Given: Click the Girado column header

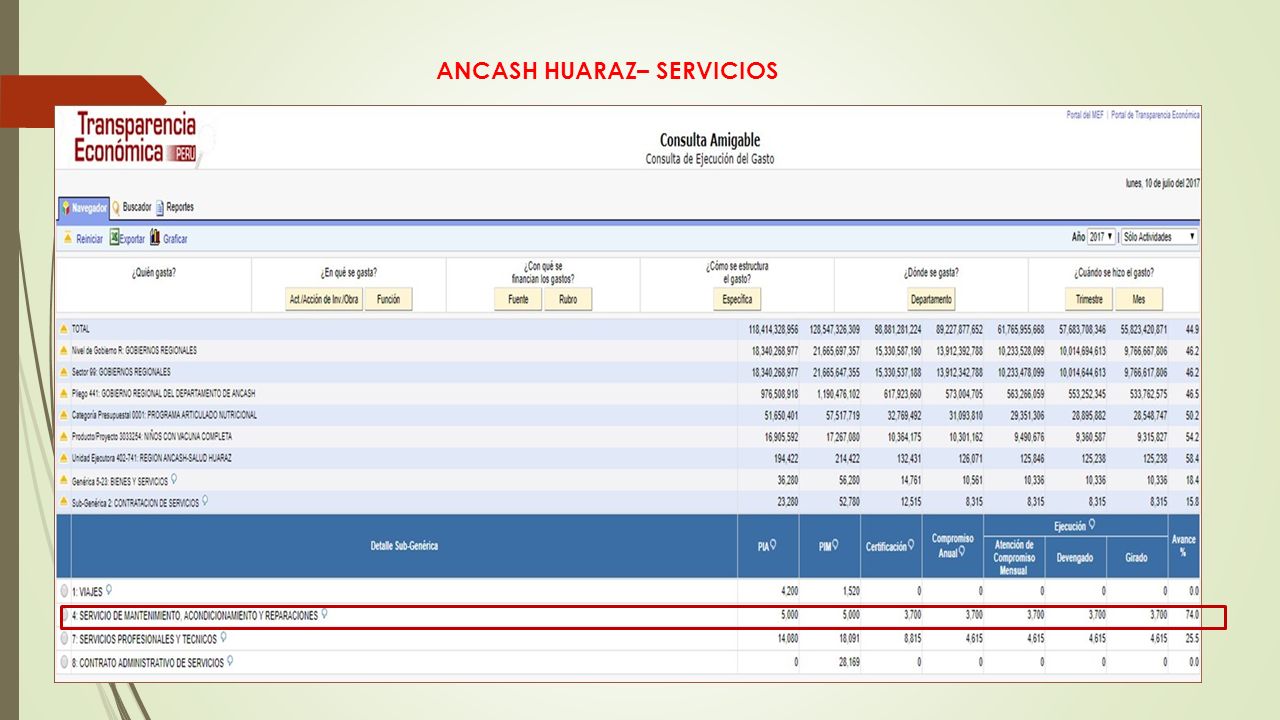Looking at the screenshot, I should click(x=1136, y=558).
